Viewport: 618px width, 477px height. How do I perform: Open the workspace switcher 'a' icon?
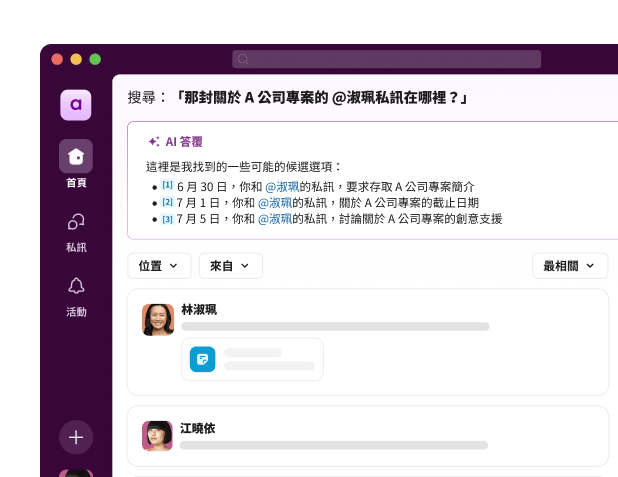pyautogui.click(x=76, y=105)
